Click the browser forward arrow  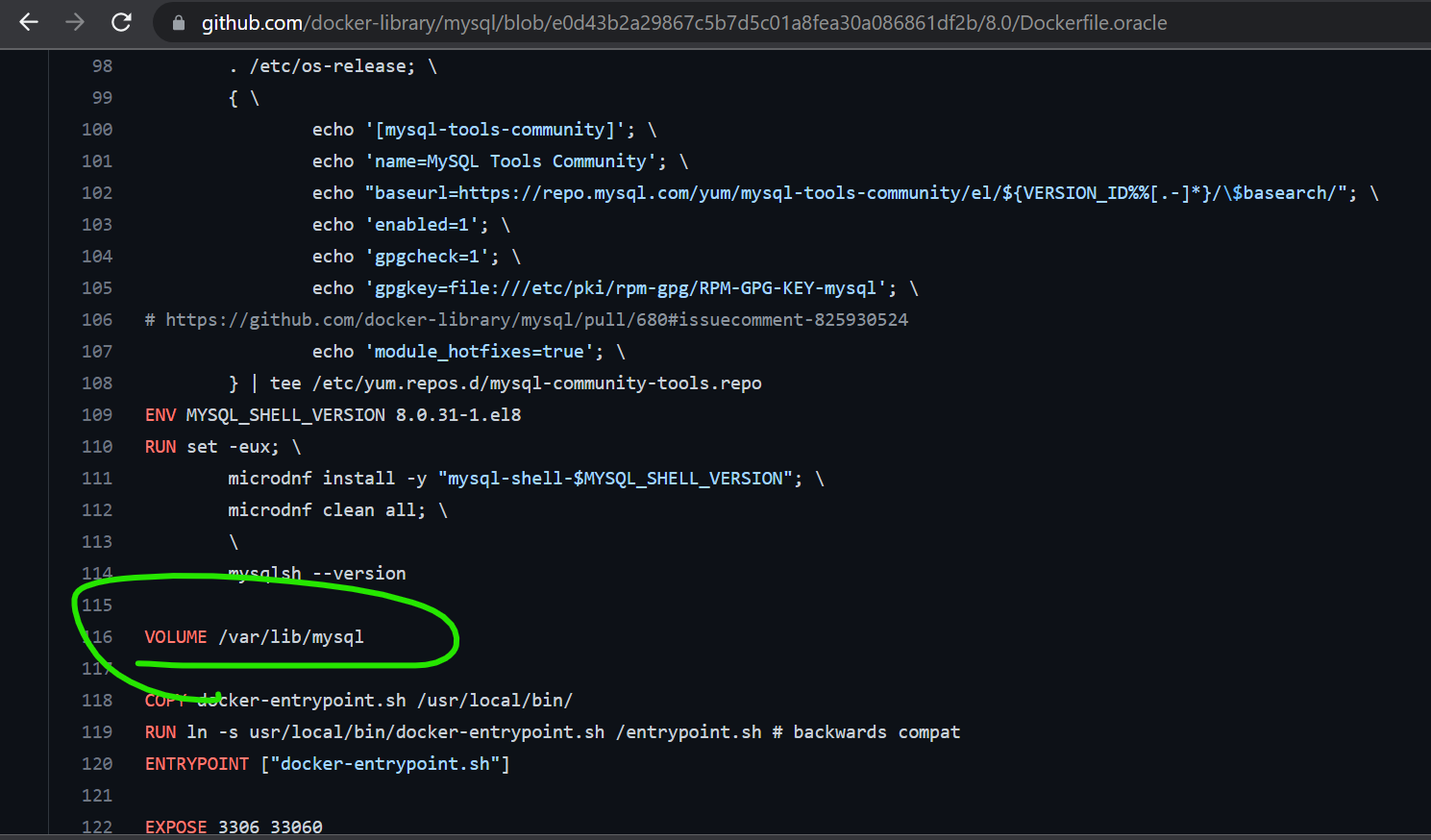coord(75,22)
